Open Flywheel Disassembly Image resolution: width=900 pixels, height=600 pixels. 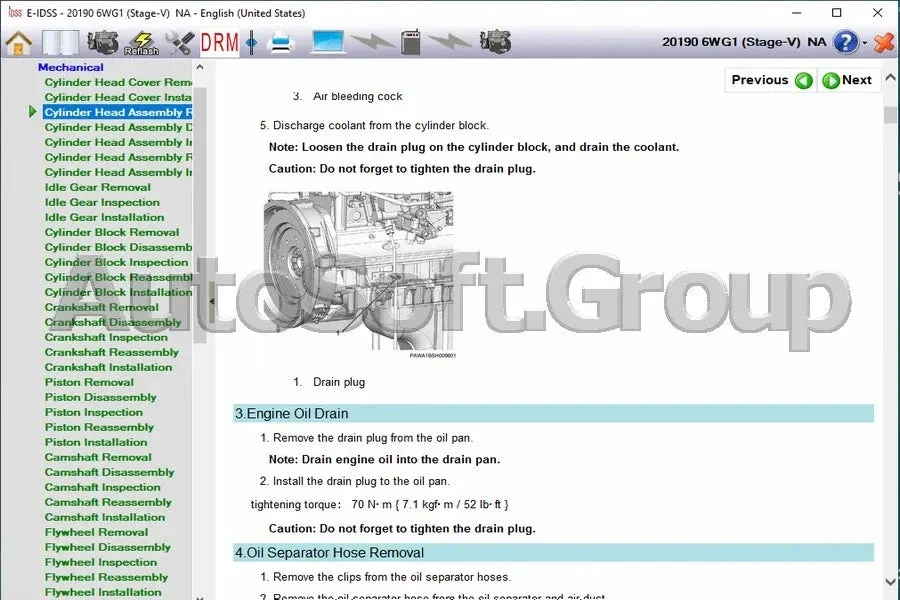coord(108,547)
